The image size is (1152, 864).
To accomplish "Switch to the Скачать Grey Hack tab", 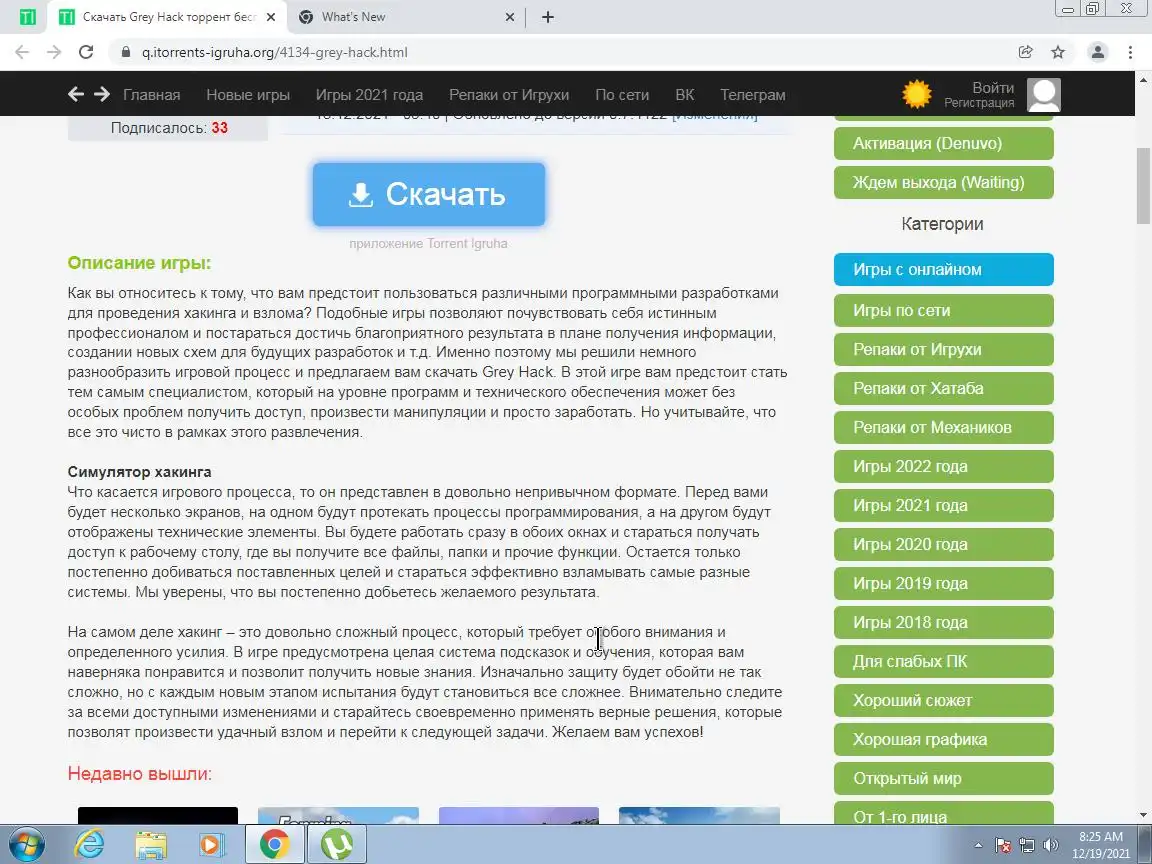I will pos(168,17).
